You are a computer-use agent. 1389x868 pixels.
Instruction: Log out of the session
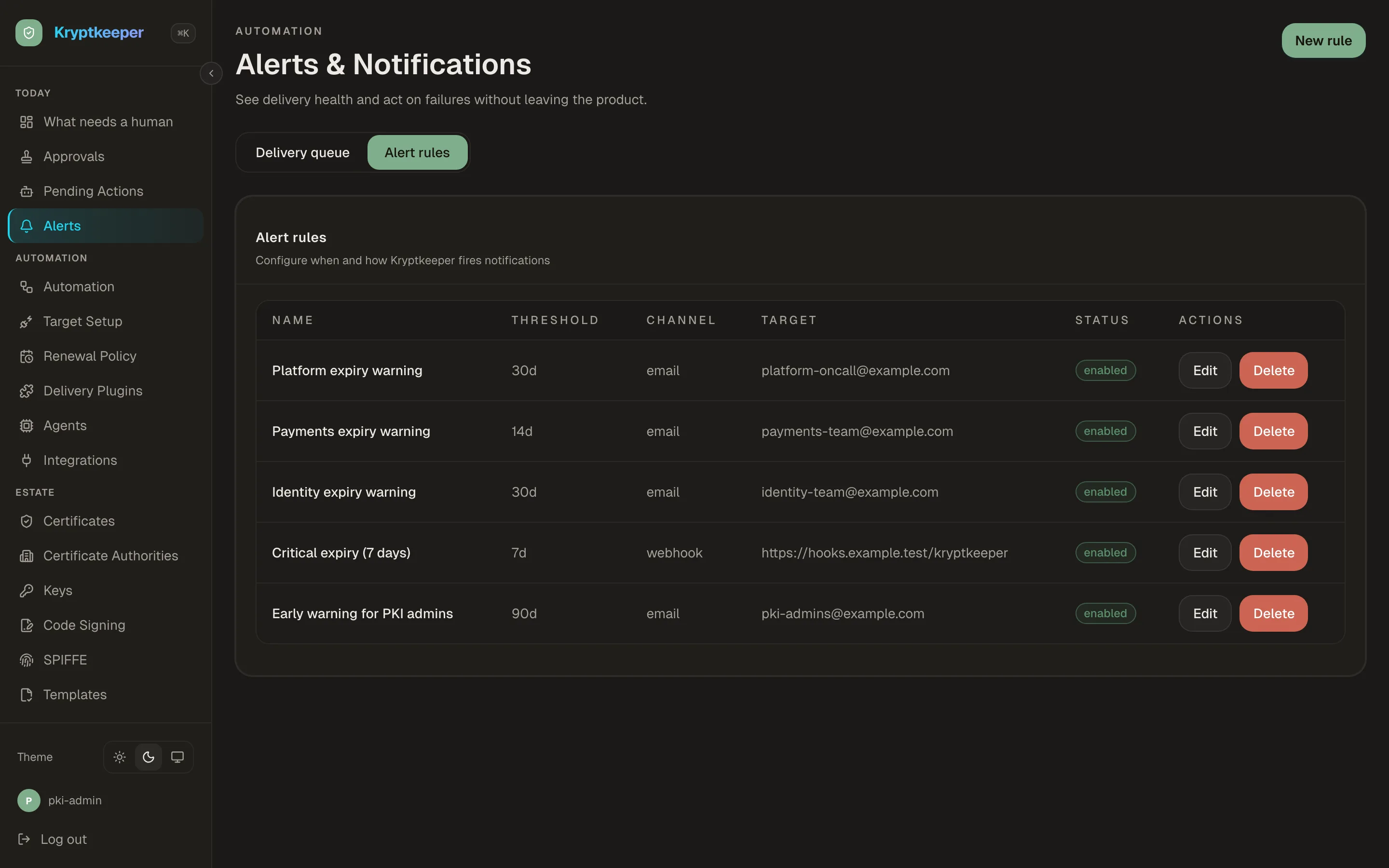(53, 839)
